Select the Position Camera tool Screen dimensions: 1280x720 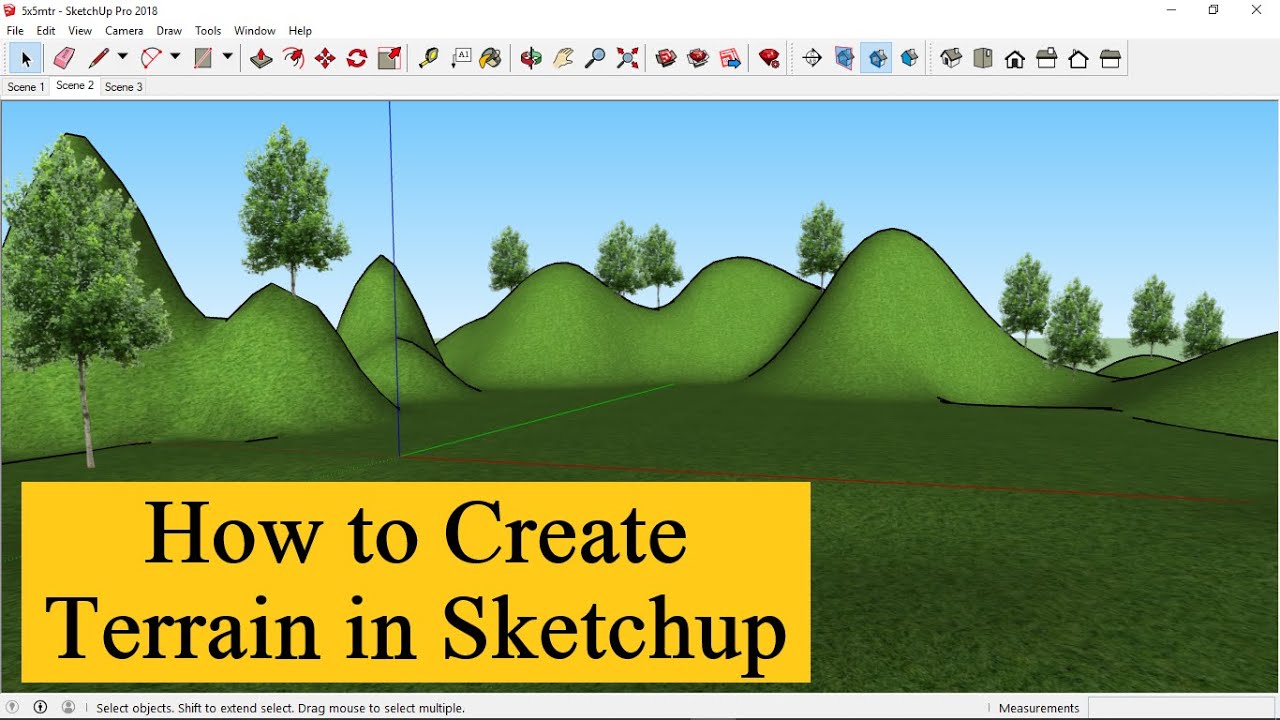point(812,59)
